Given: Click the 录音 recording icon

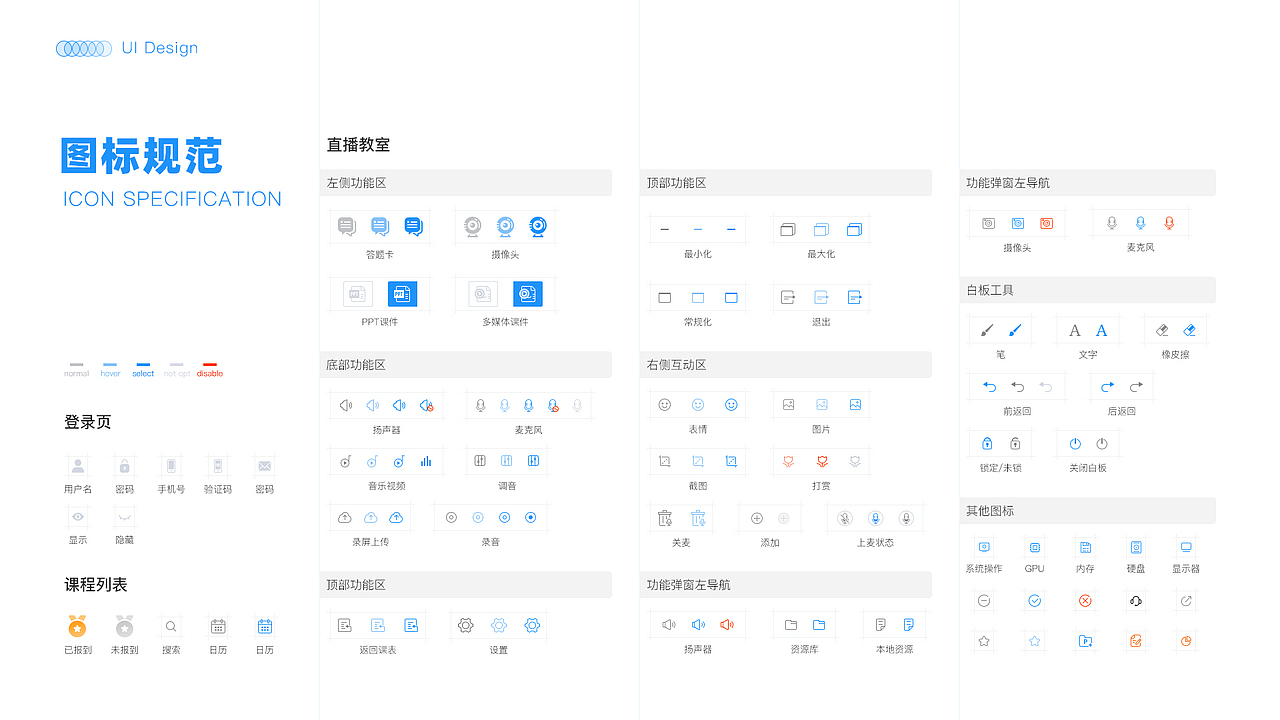Looking at the screenshot, I should tap(504, 517).
